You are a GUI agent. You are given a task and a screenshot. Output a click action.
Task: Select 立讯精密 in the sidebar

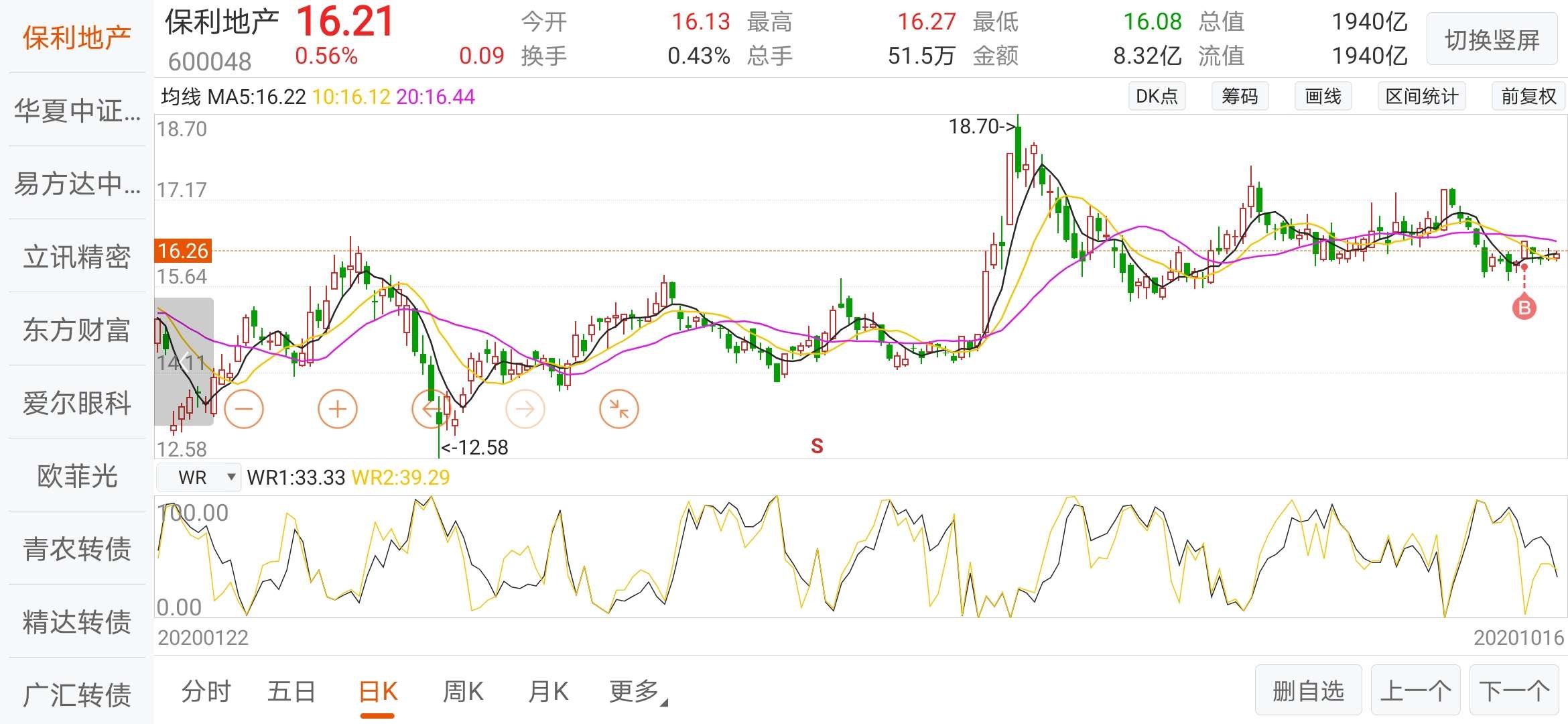coord(77,256)
